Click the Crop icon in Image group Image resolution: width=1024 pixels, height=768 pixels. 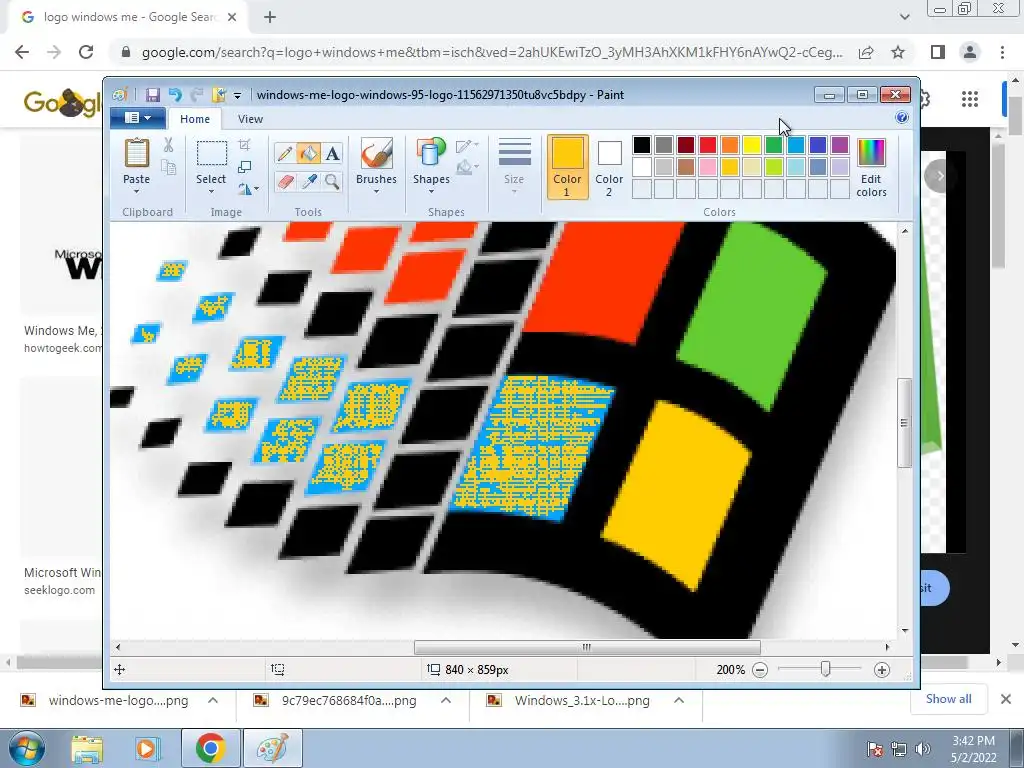244,144
